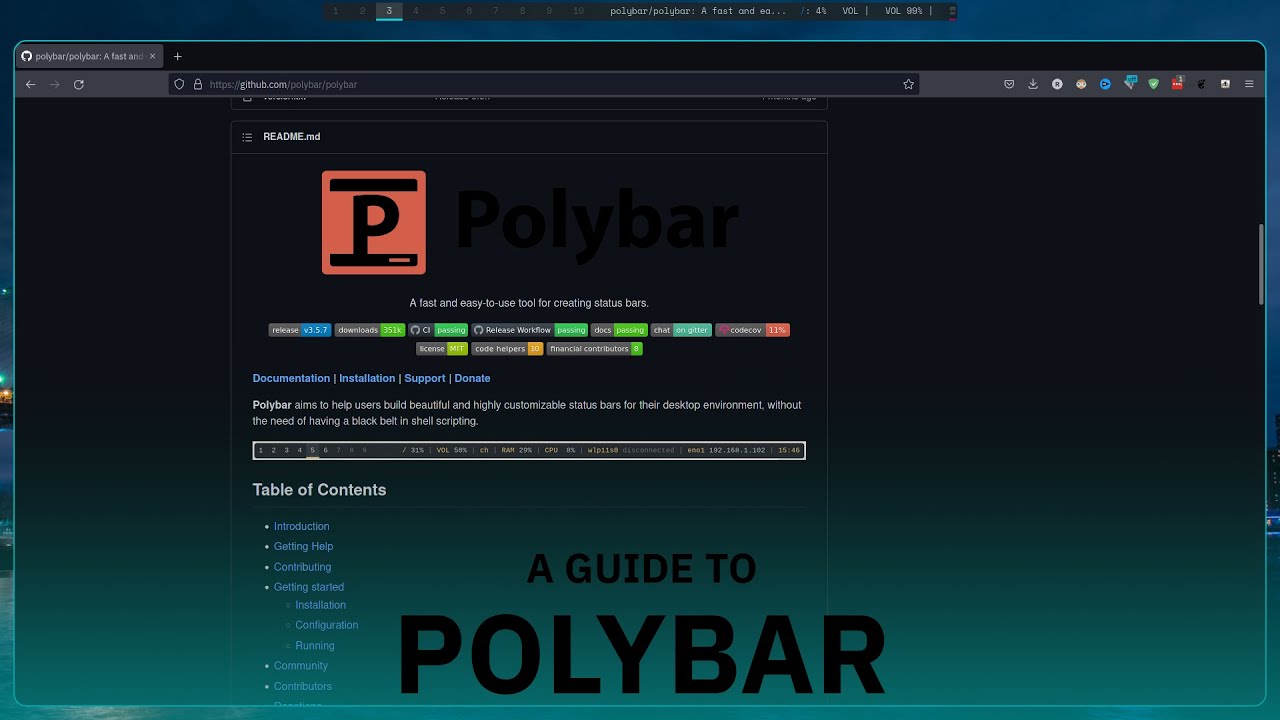
Task: Jump to Installation sub-item in contents
Action: 320,605
